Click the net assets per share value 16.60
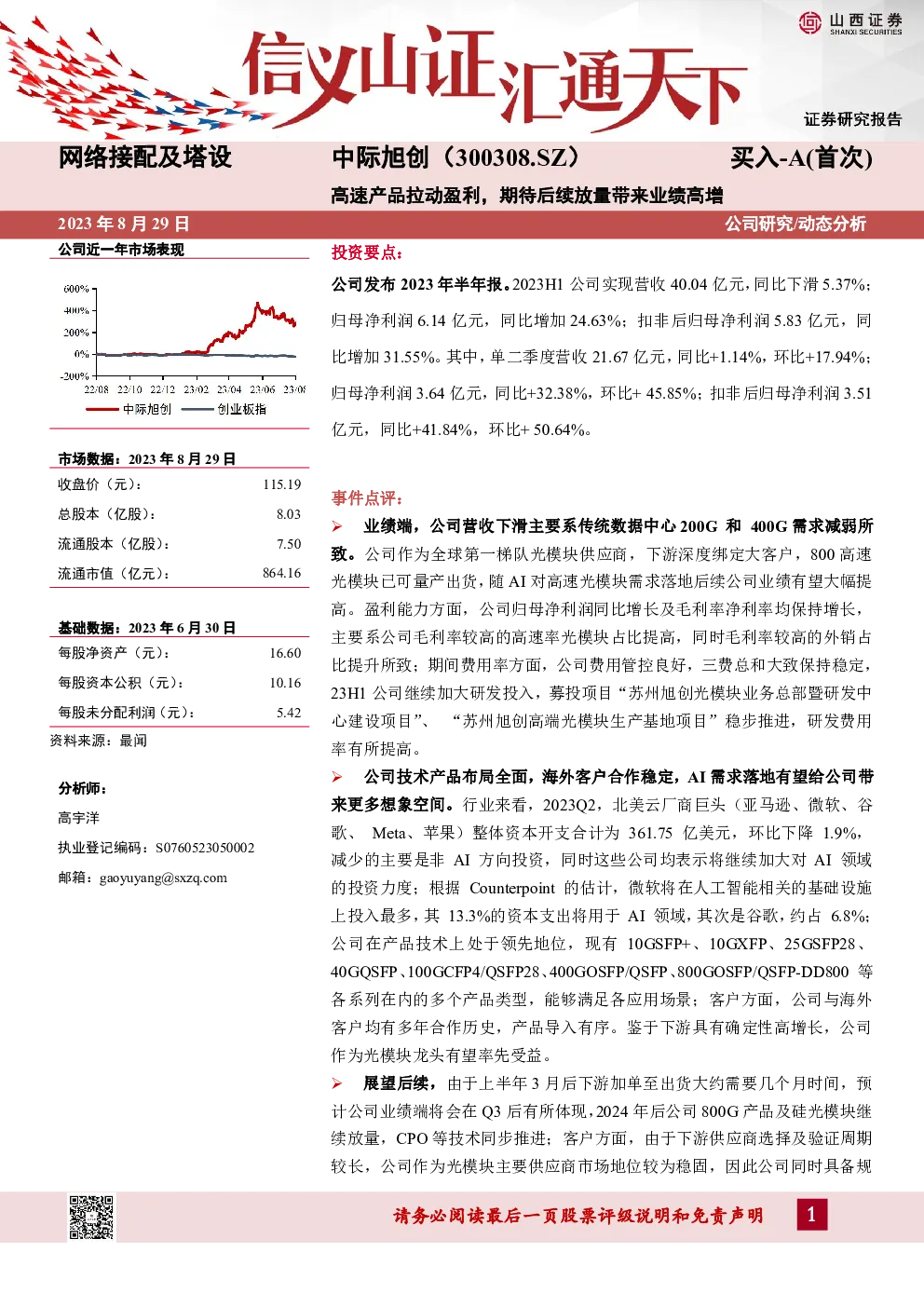 tap(285, 653)
